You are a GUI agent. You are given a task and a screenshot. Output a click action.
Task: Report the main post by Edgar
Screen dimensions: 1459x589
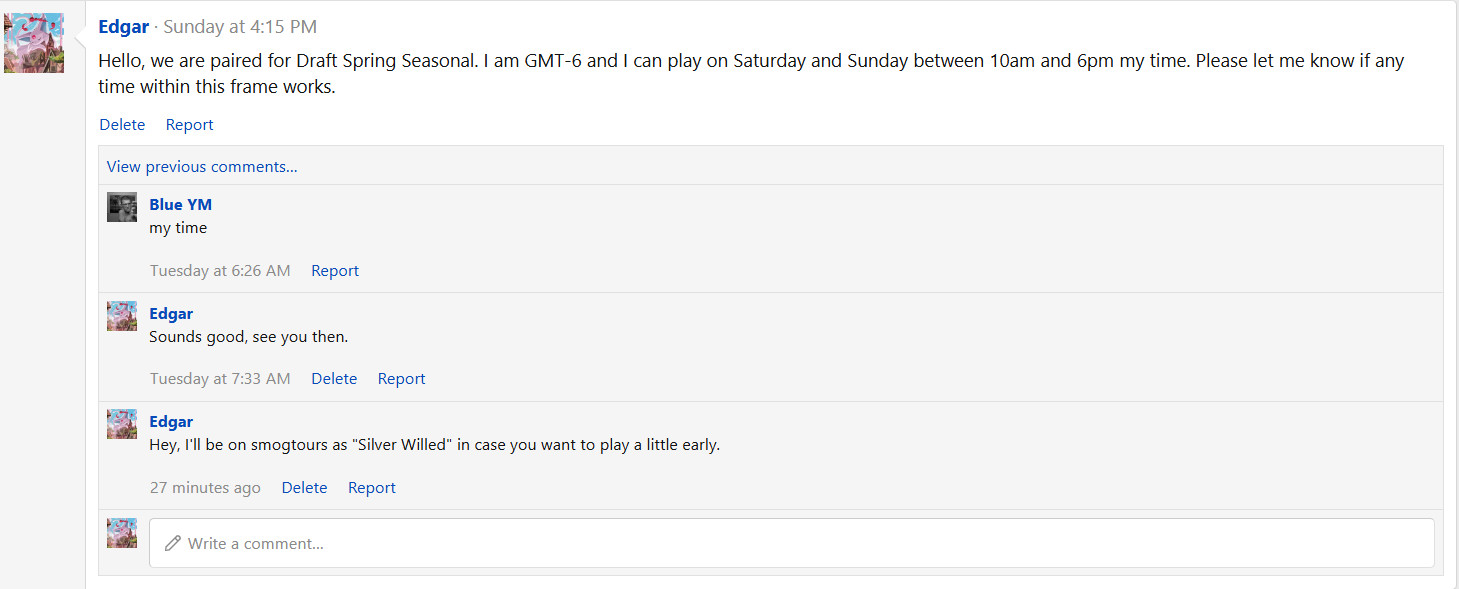pyautogui.click(x=189, y=125)
